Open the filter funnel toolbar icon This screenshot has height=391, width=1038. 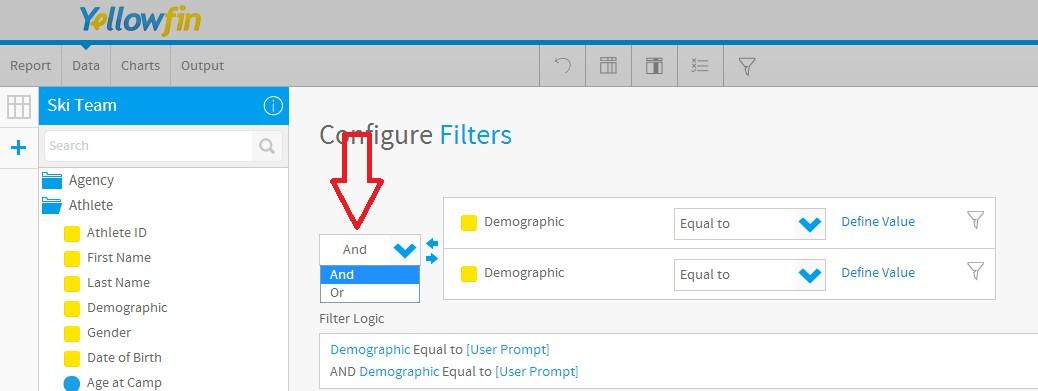coord(747,65)
